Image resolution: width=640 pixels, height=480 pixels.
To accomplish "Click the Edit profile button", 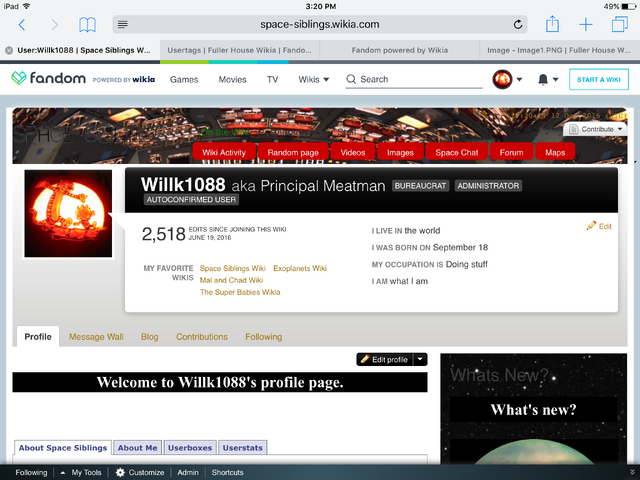I will point(385,359).
